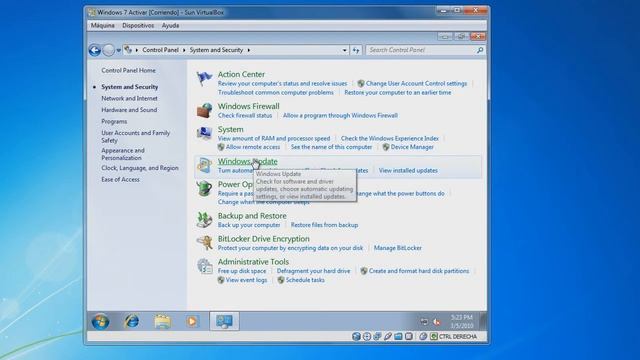
Task: Open the Windows Start orb
Action: click(x=100, y=322)
